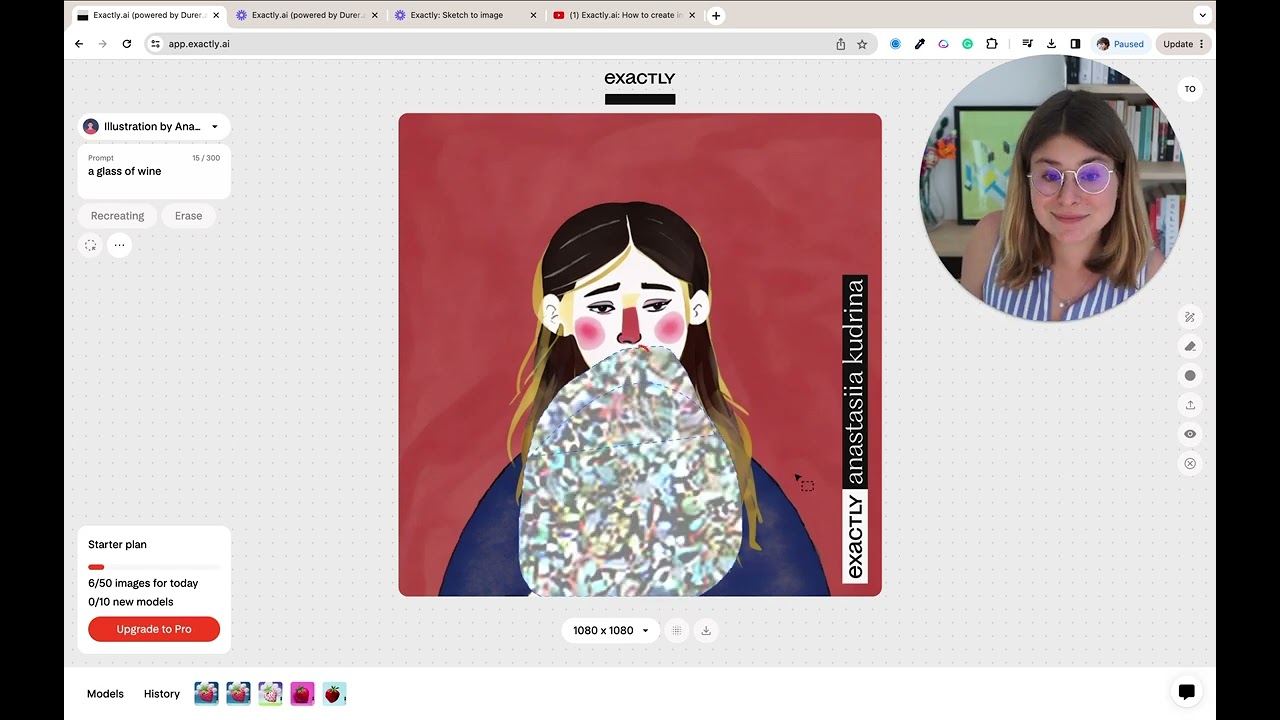This screenshot has height=720, width=1280.
Task: Switch to the Exactly: Sketch to image tab
Action: pos(457,15)
